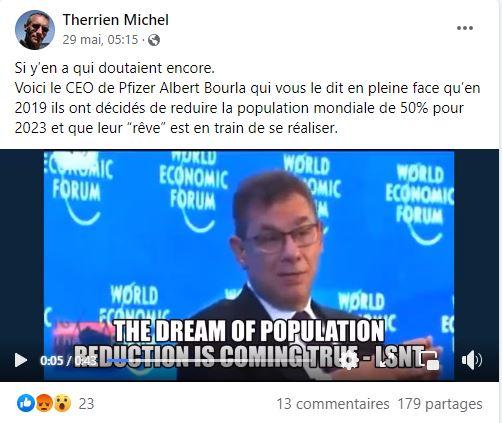Open the video settings gear
Image resolution: width=502 pixels, height=423 pixels.
(x=349, y=360)
